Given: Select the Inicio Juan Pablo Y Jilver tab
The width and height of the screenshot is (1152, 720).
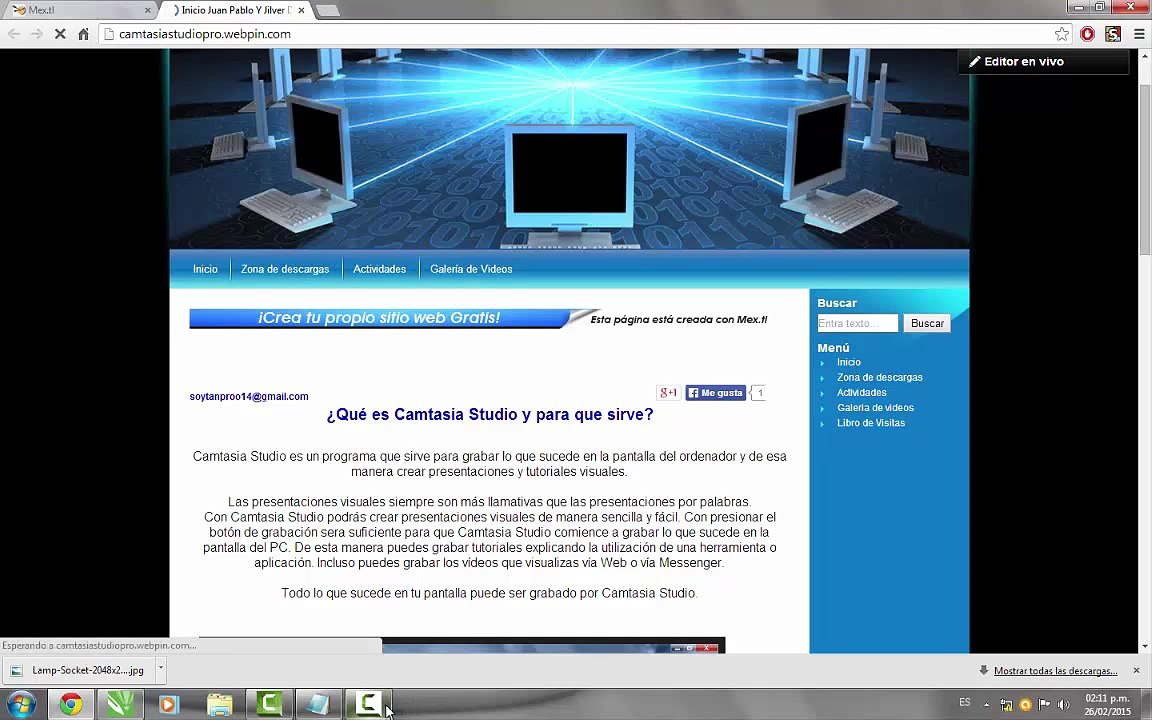Looking at the screenshot, I should tap(235, 10).
